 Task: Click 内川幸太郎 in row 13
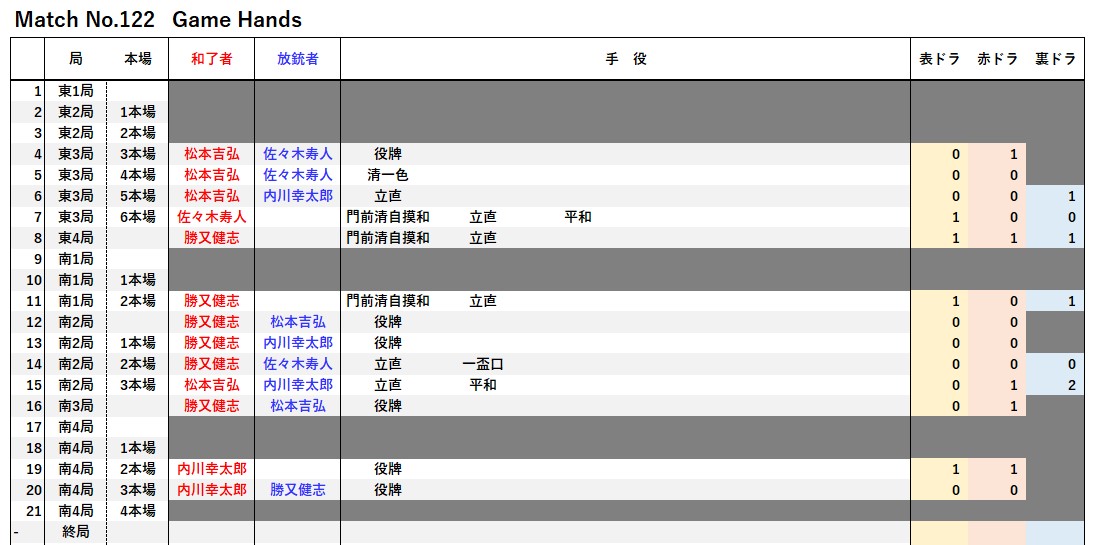pyautogui.click(x=298, y=343)
